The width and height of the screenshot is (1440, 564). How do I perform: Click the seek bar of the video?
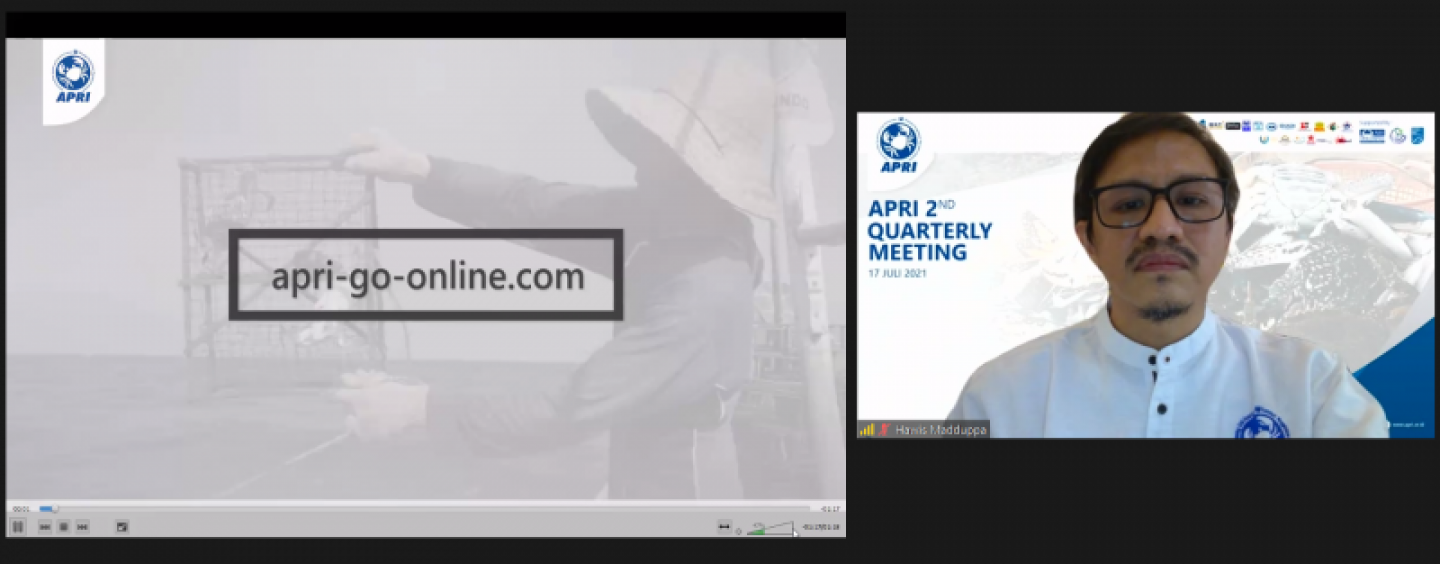tap(425, 509)
